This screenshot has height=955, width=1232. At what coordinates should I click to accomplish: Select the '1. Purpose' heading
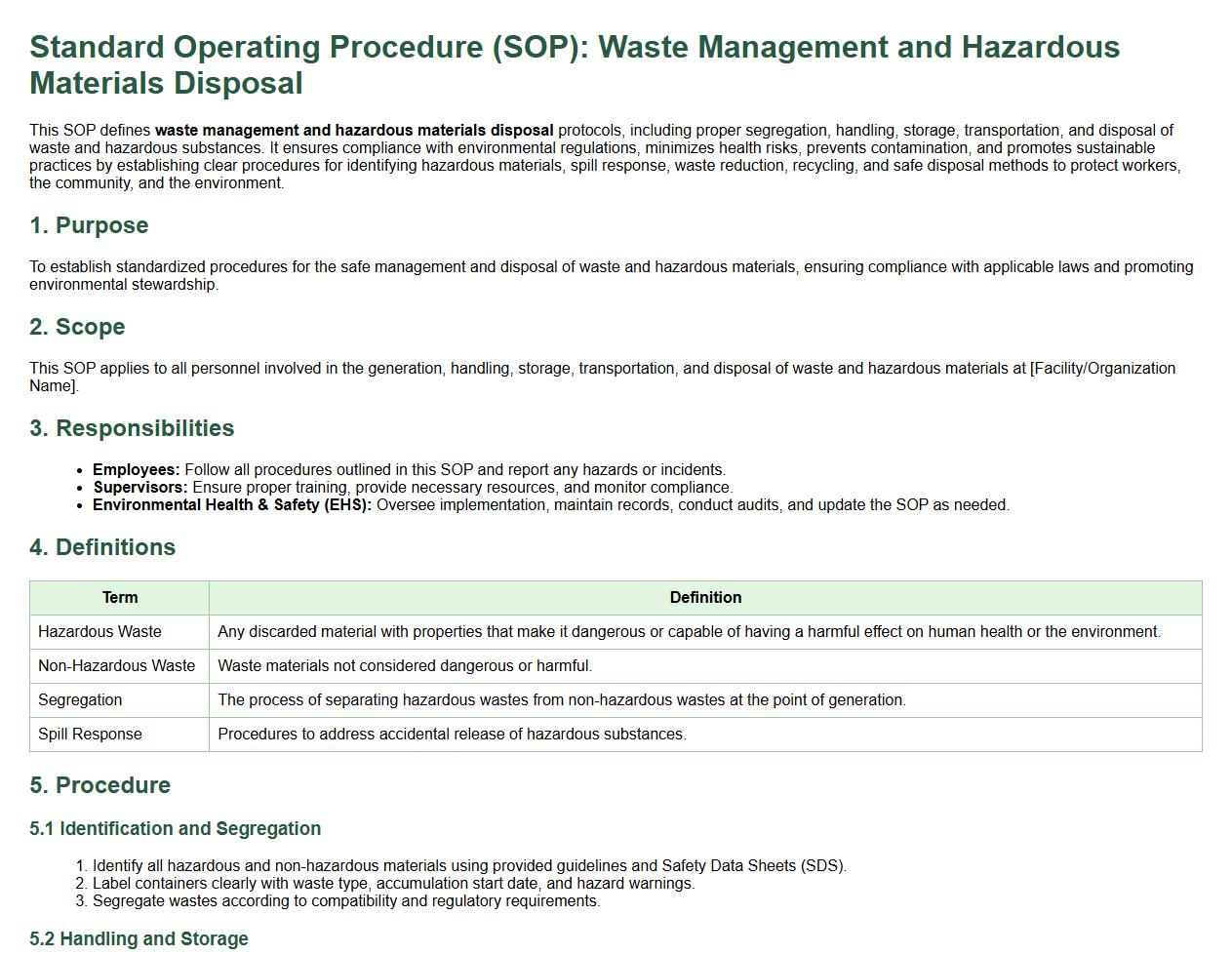(89, 225)
